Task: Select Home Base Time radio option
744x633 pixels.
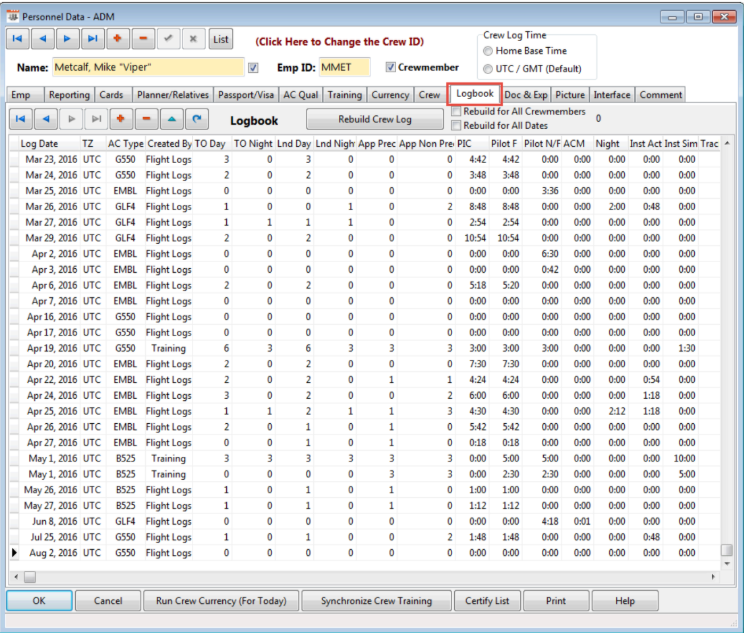Action: 488,51
